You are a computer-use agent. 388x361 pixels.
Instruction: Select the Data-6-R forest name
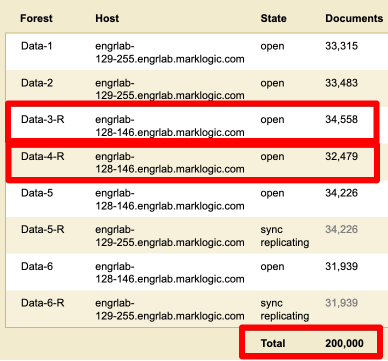42,303
